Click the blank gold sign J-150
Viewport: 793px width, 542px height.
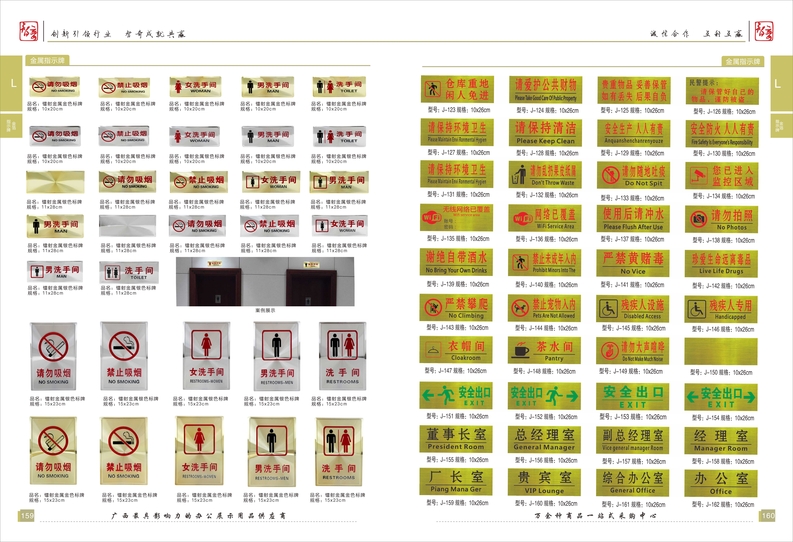click(720, 349)
